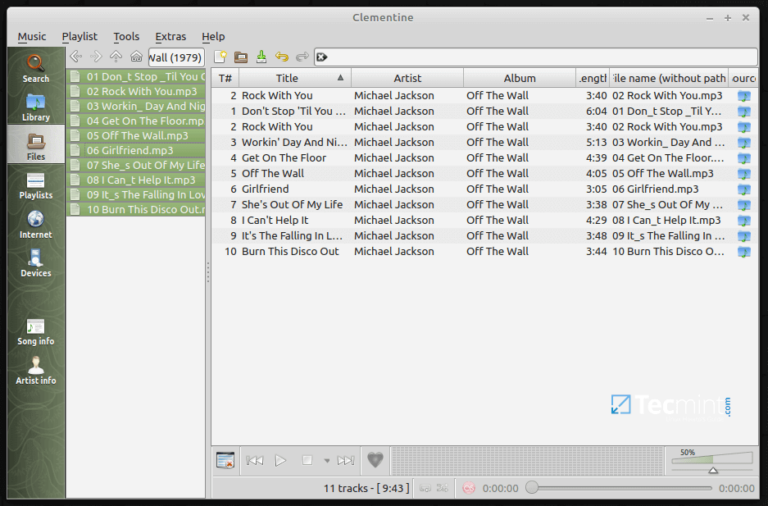Sort by the Length column header
Image resolution: width=768 pixels, height=506 pixels.
[x=593, y=78]
